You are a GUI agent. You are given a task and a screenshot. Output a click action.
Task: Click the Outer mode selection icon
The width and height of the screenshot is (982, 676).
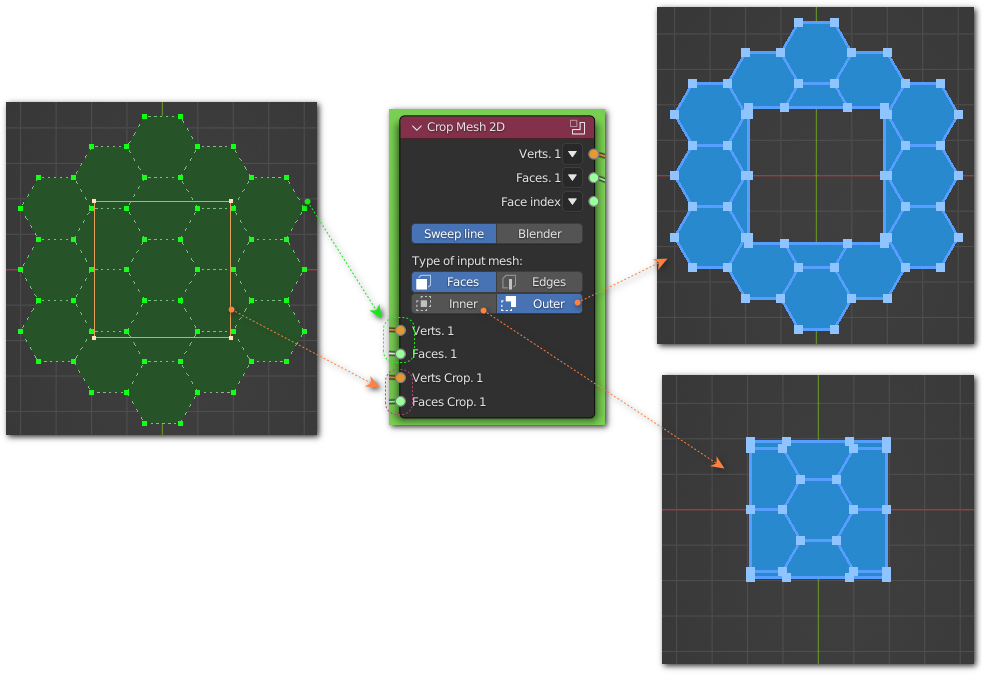pyautogui.click(x=509, y=304)
